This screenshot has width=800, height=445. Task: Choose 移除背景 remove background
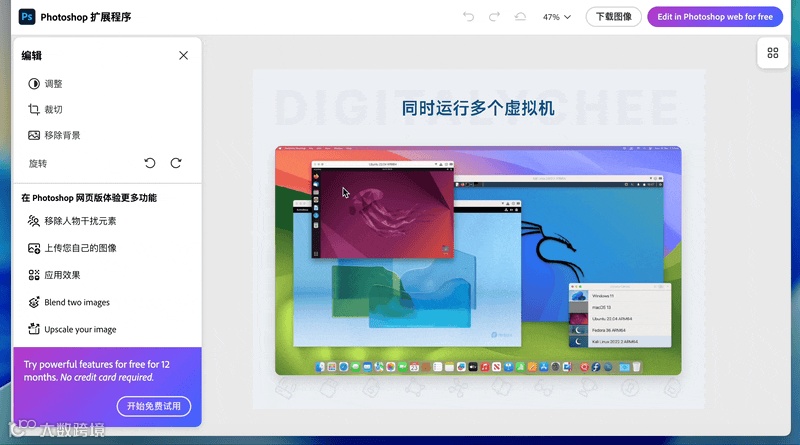click(54, 135)
